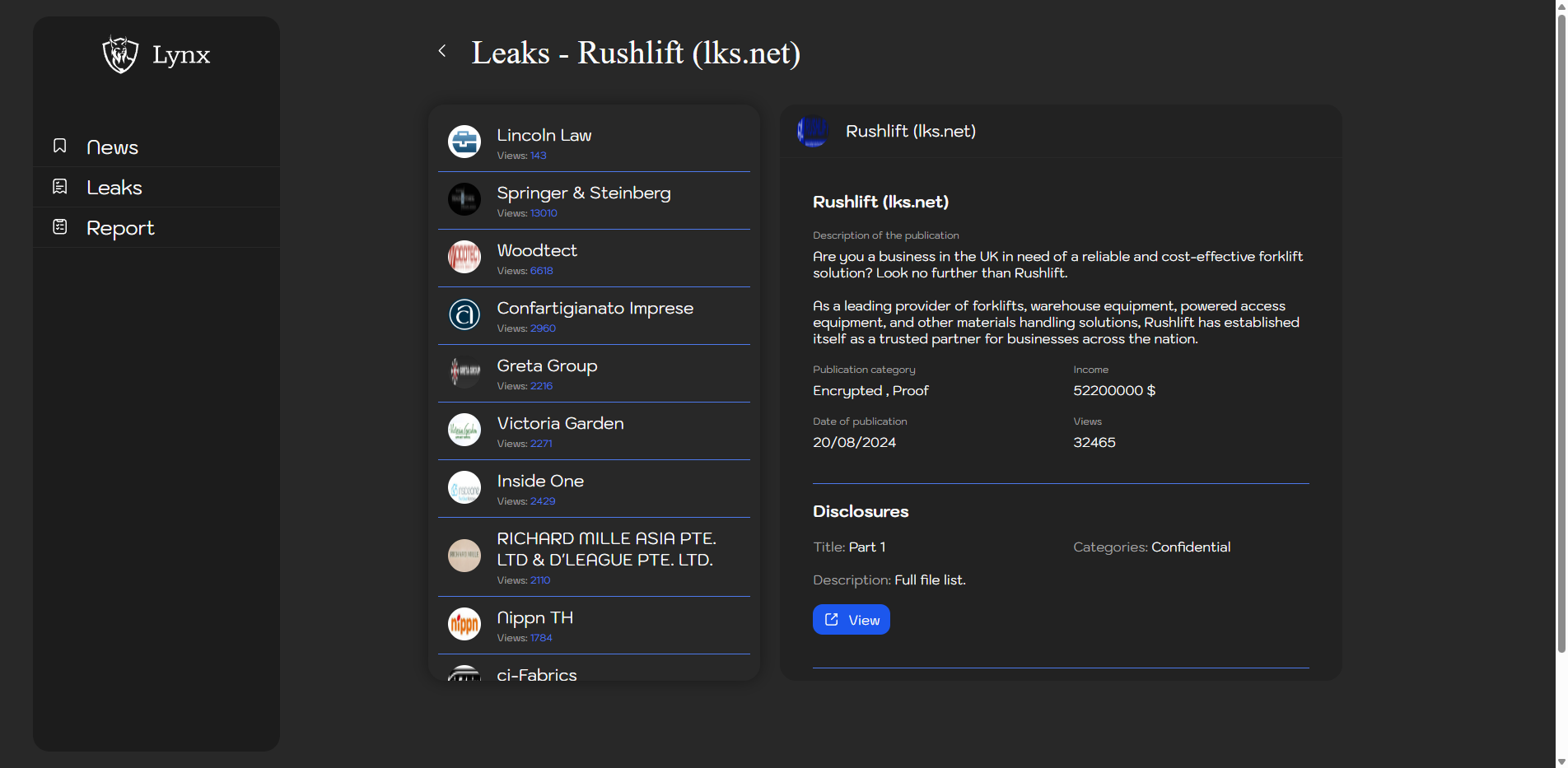This screenshot has width=1568, height=768.
Task: Go back using the chevron beside the title
Action: (442, 51)
